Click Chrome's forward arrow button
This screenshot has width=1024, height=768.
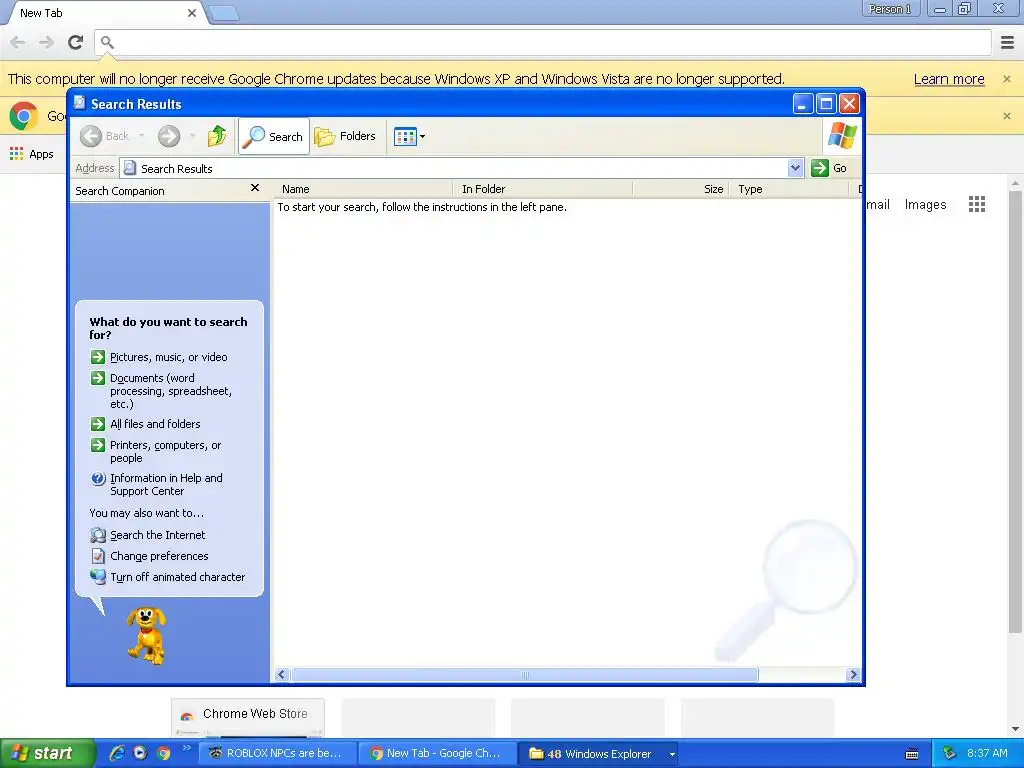[46, 42]
